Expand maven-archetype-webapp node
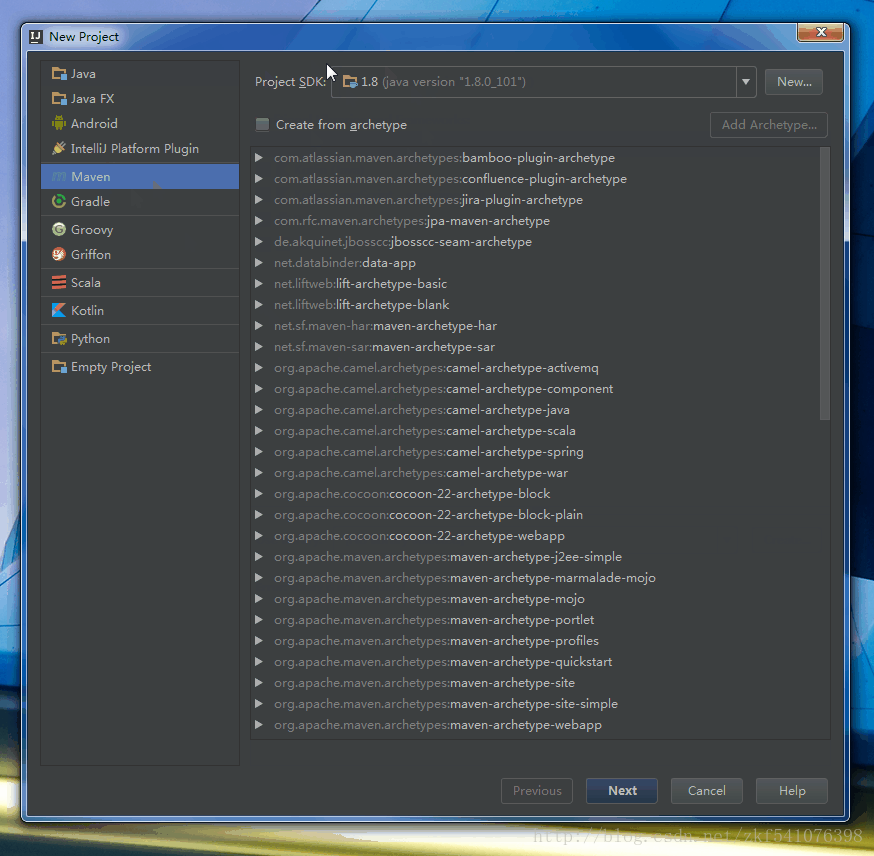Screen dimensions: 874x856 [x=259, y=724]
